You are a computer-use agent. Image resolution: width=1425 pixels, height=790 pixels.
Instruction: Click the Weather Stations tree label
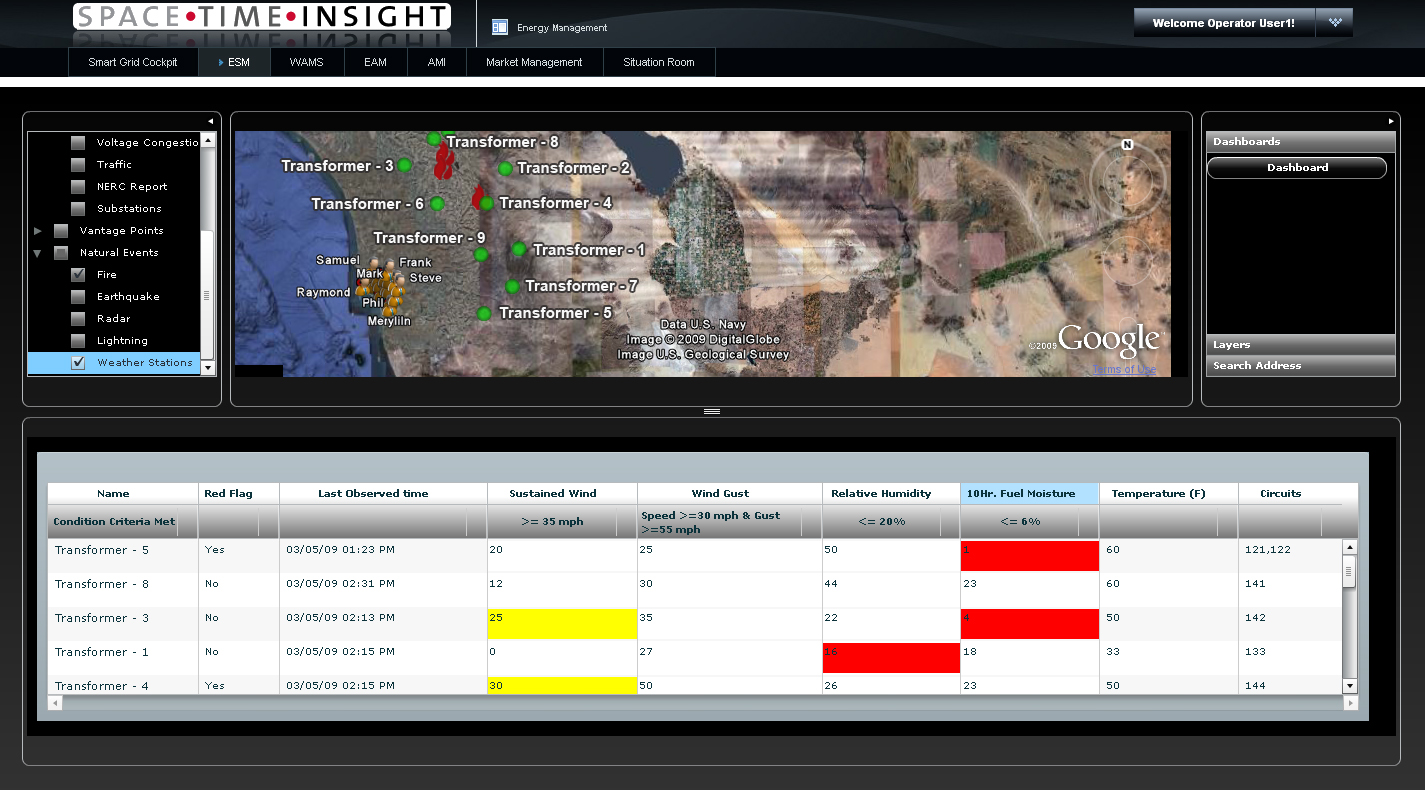click(145, 363)
